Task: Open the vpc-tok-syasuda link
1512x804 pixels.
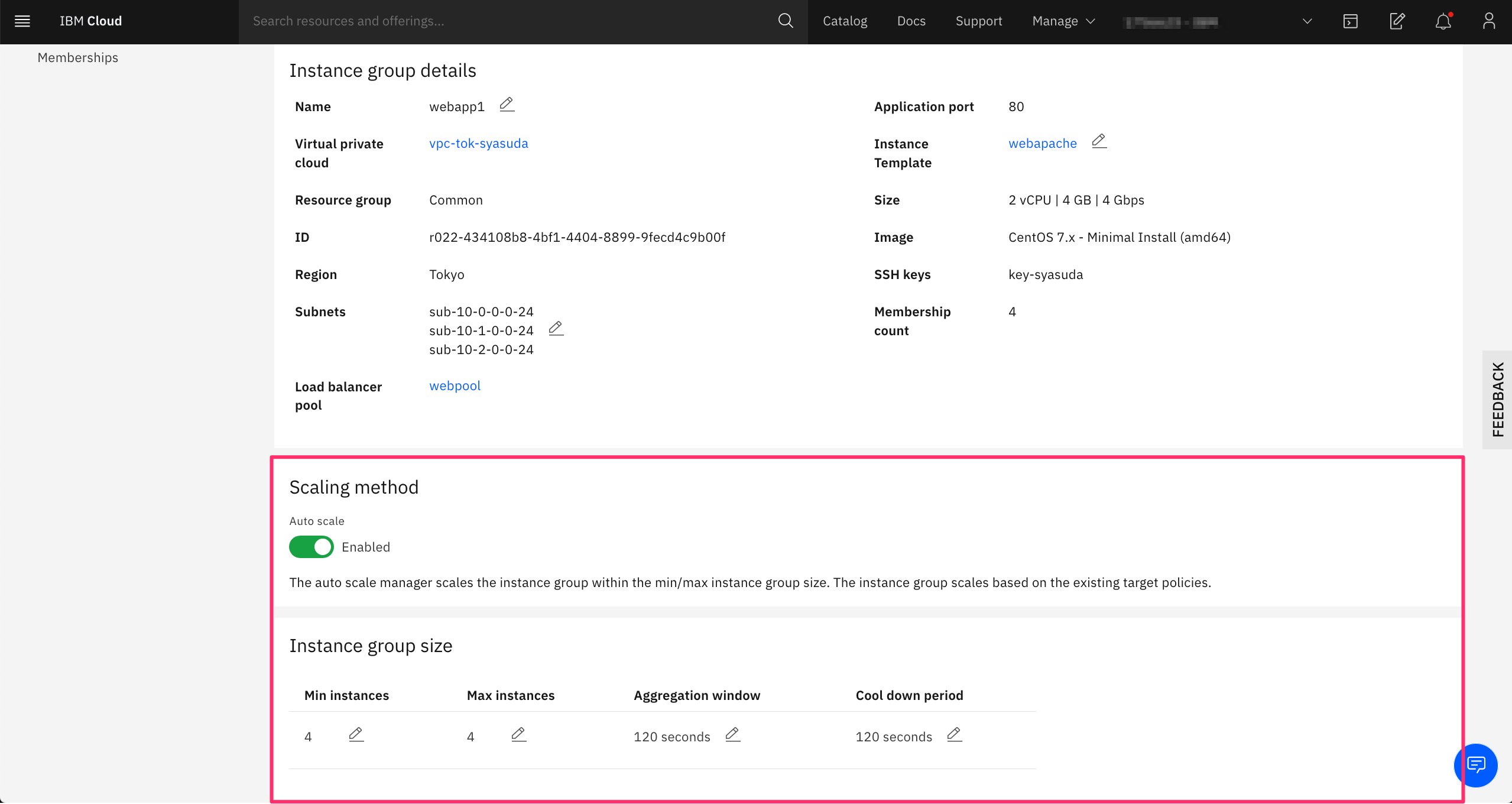Action: 478,144
